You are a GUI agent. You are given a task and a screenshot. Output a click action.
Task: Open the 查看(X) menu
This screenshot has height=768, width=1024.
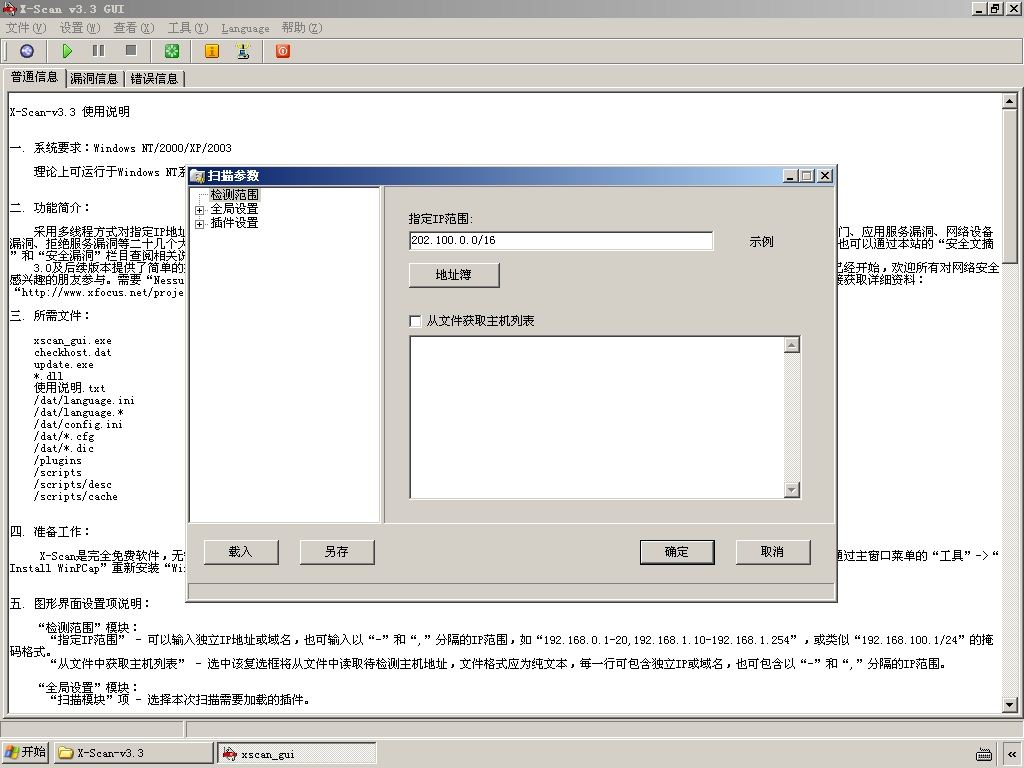click(x=134, y=27)
